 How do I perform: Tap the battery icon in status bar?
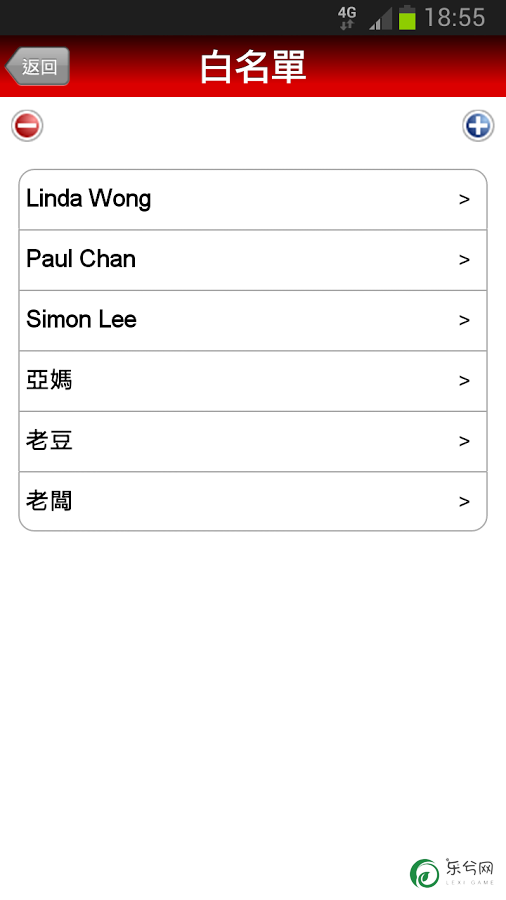point(407,17)
